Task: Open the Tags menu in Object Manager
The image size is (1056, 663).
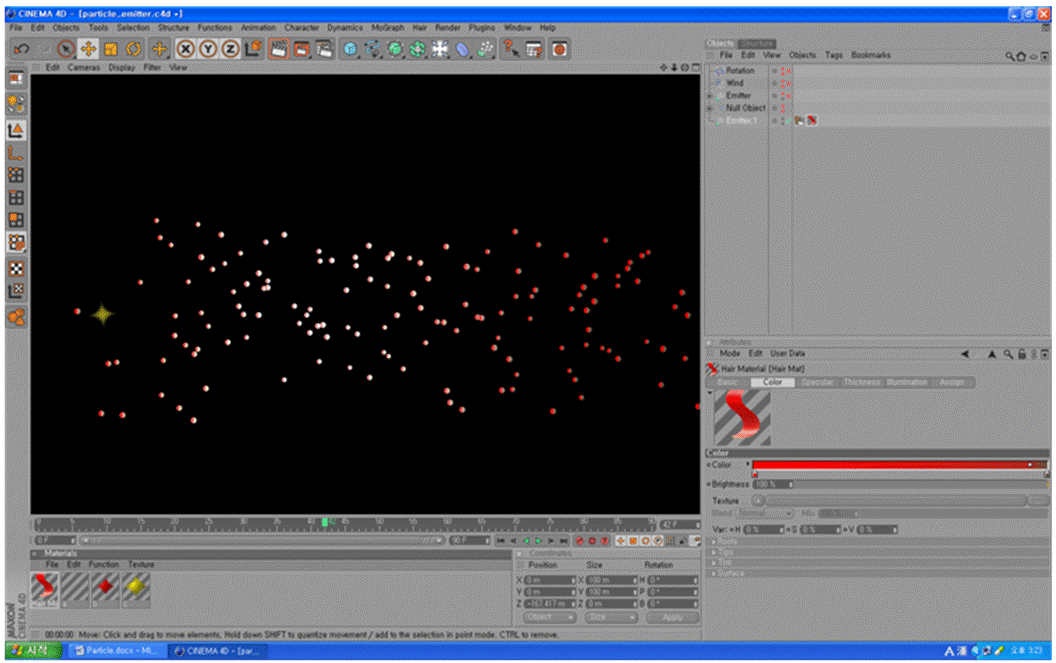Action: coord(834,55)
